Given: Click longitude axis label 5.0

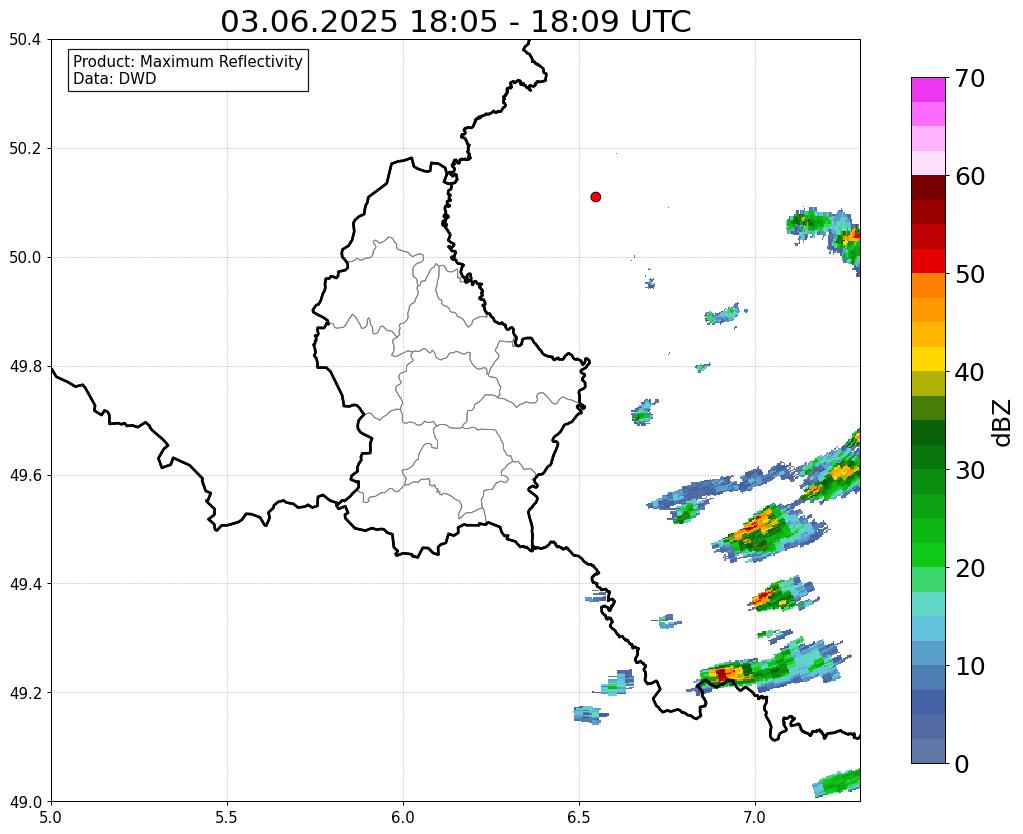Looking at the screenshot, I should coord(51,817).
